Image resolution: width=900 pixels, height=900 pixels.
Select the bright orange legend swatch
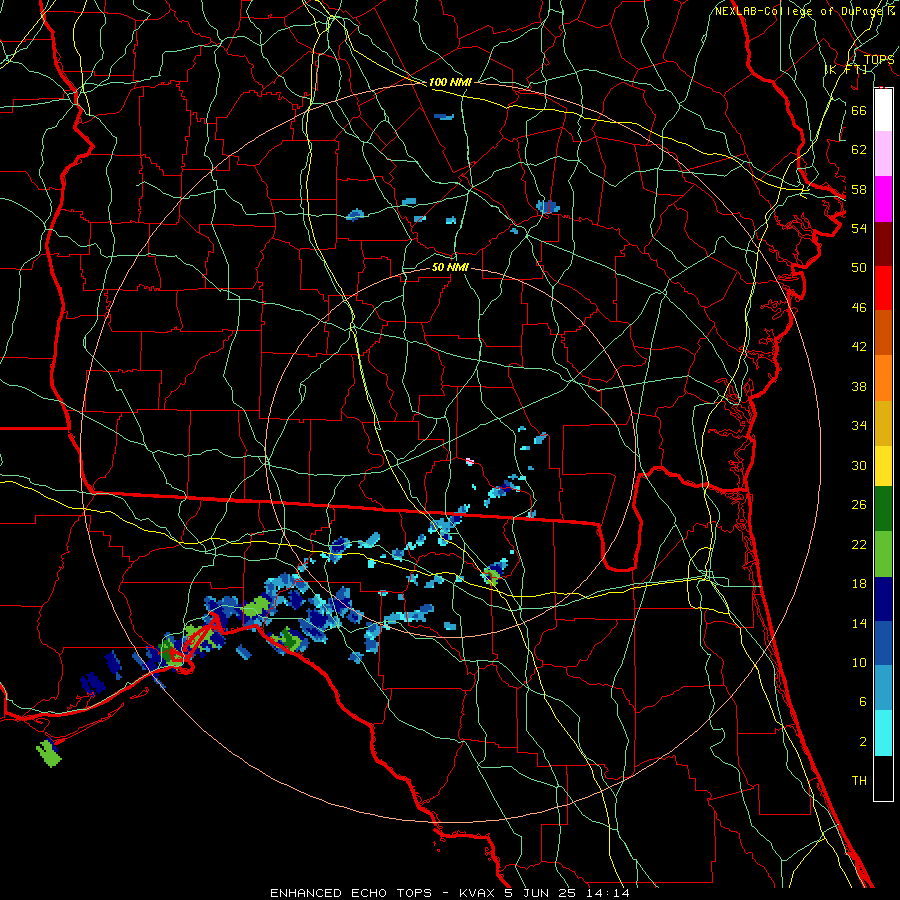pos(883,377)
